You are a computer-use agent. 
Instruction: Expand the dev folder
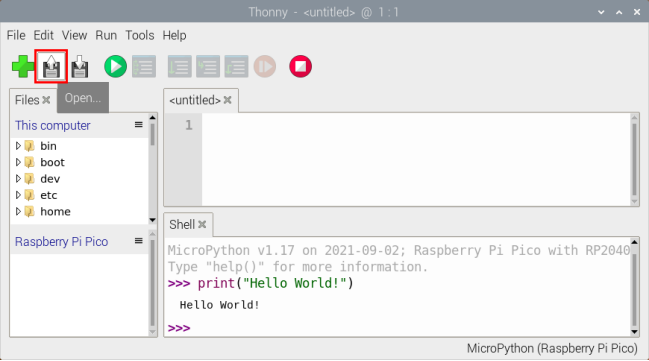(18, 178)
